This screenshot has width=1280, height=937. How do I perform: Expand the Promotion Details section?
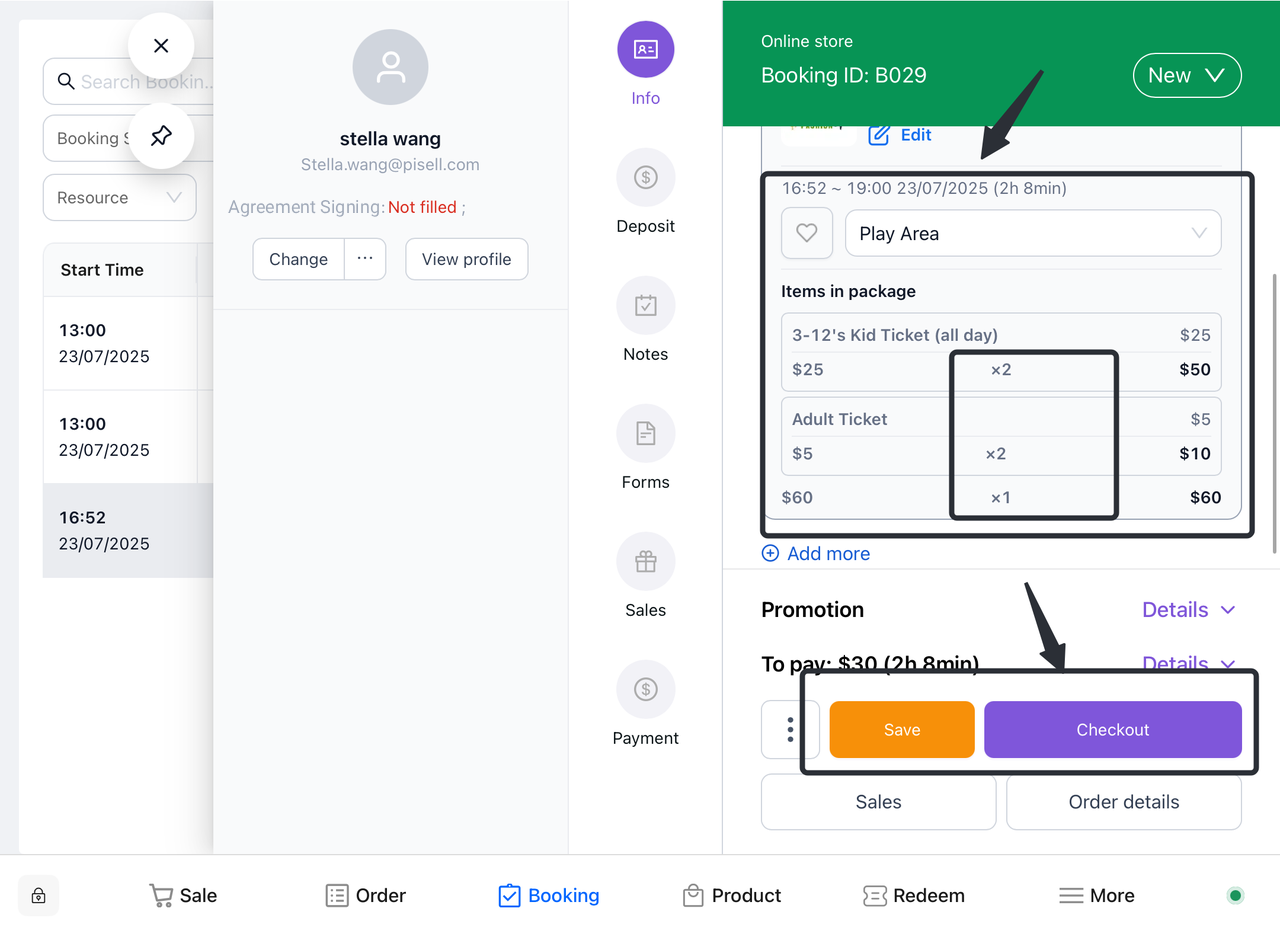click(1188, 610)
